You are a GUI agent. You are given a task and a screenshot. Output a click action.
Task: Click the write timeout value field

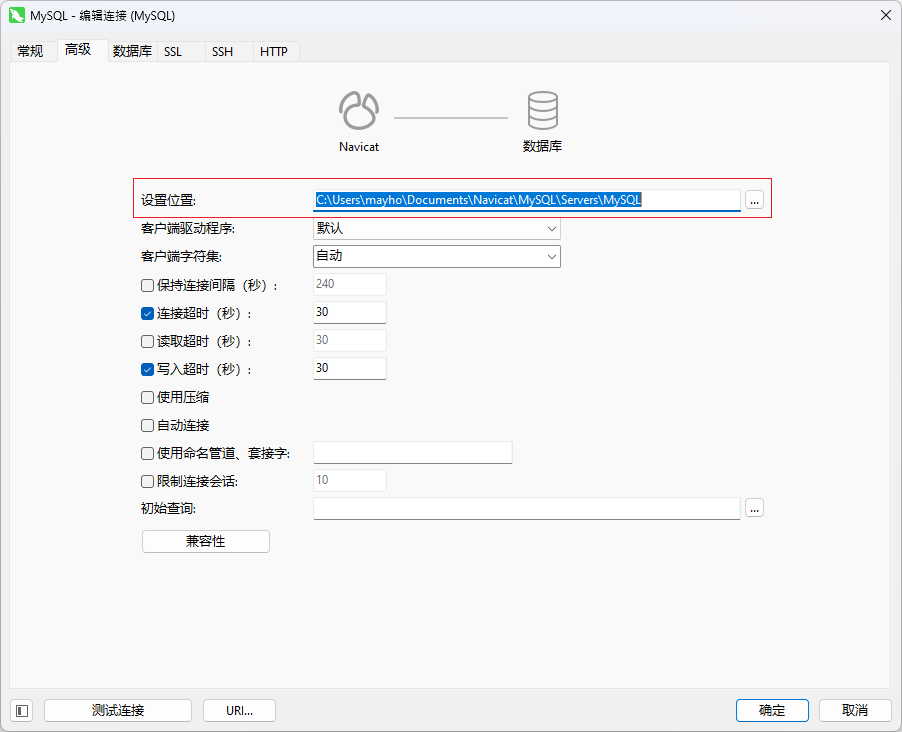coord(350,368)
